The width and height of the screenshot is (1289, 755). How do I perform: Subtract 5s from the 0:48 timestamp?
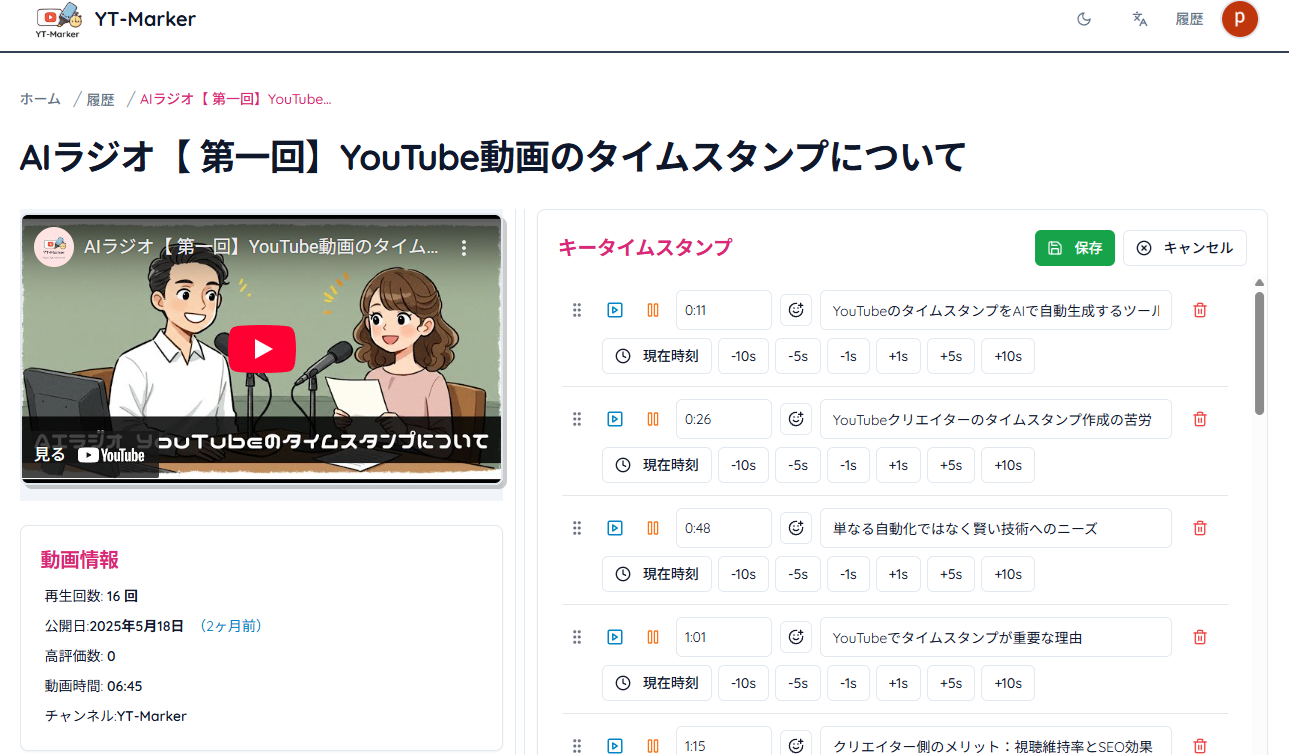pos(798,574)
